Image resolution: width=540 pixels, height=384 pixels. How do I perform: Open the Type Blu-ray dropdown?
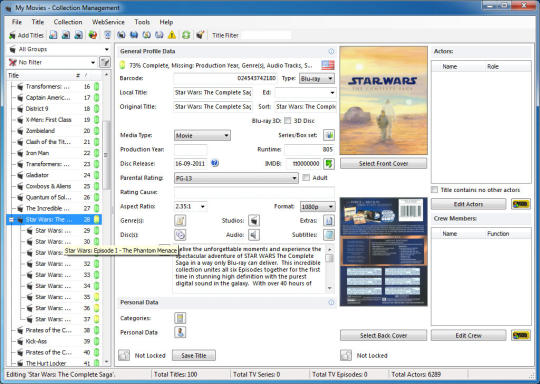click(x=316, y=79)
